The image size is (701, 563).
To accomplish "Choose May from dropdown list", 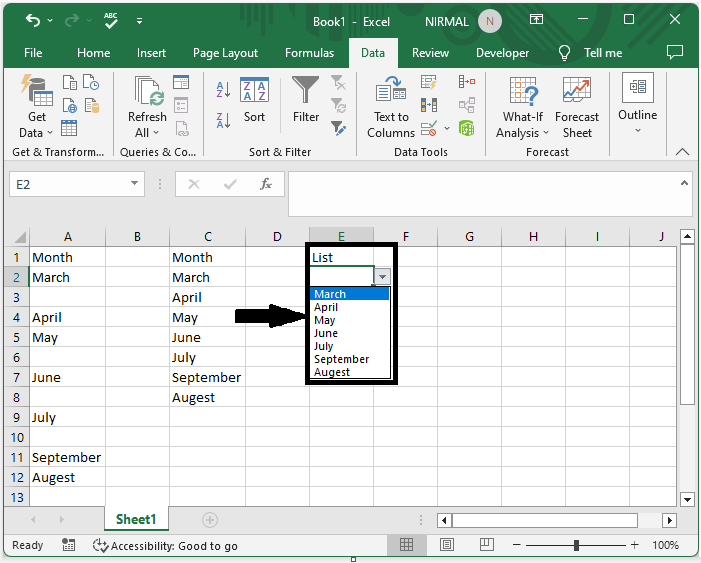I will pyautogui.click(x=350, y=320).
